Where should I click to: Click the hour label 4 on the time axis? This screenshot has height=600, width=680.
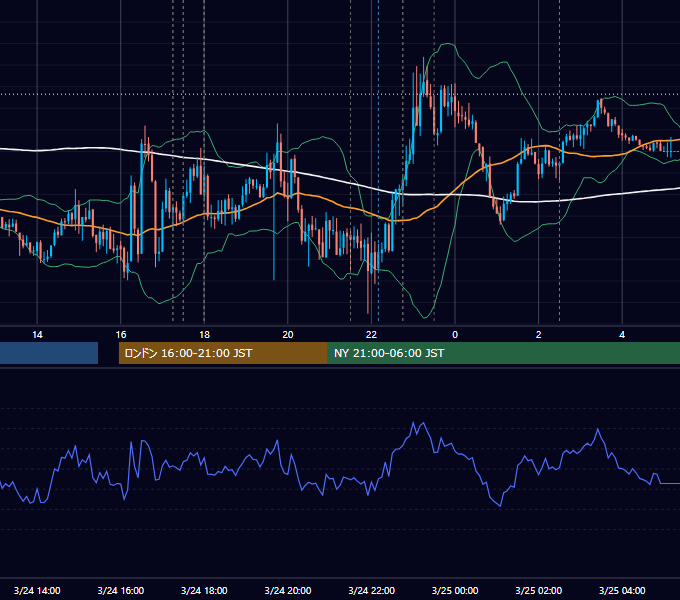click(622, 335)
